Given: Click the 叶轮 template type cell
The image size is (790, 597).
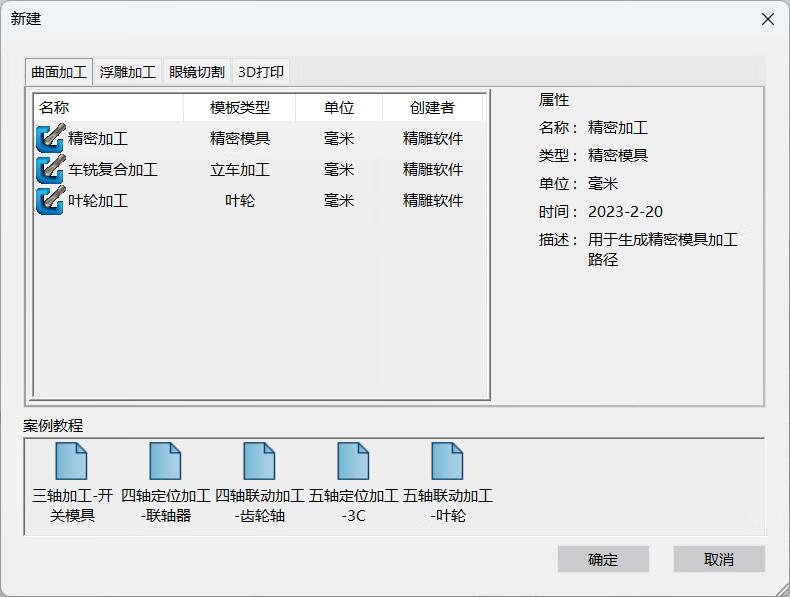Looking at the screenshot, I should (x=240, y=201).
